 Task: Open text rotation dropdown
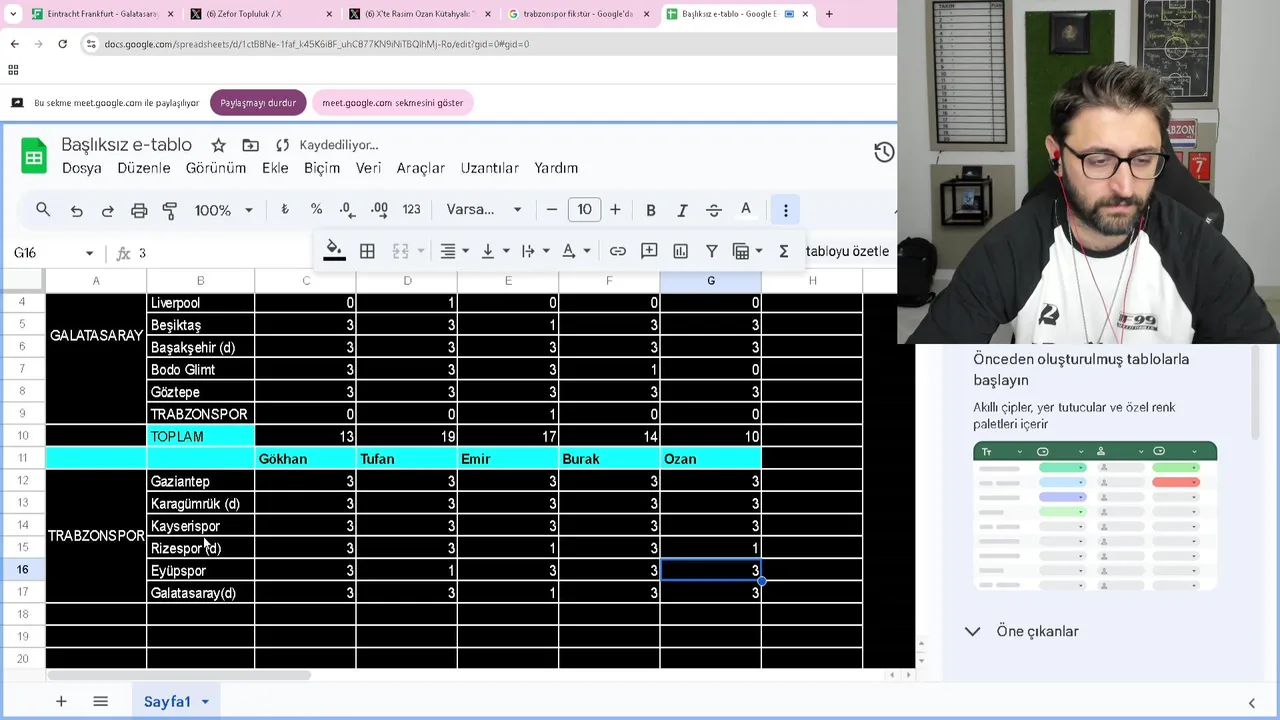pyautogui.click(x=576, y=251)
